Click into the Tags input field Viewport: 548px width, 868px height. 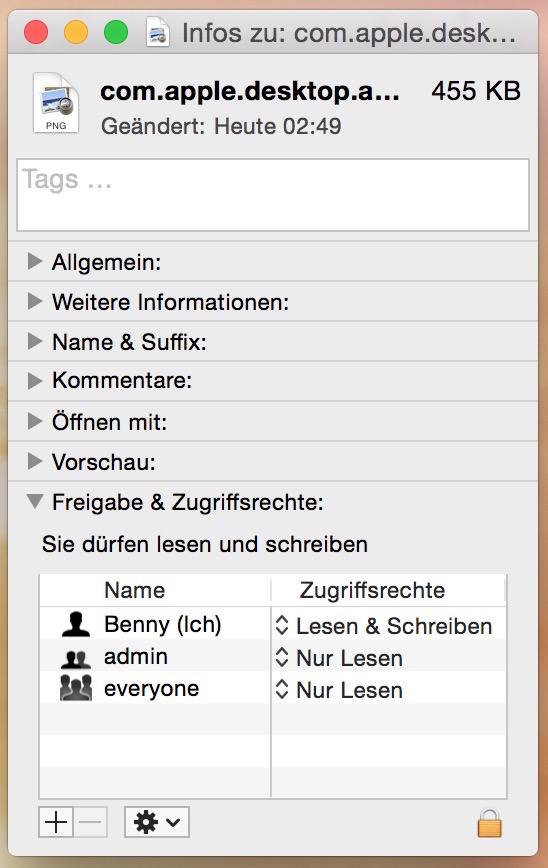273,195
